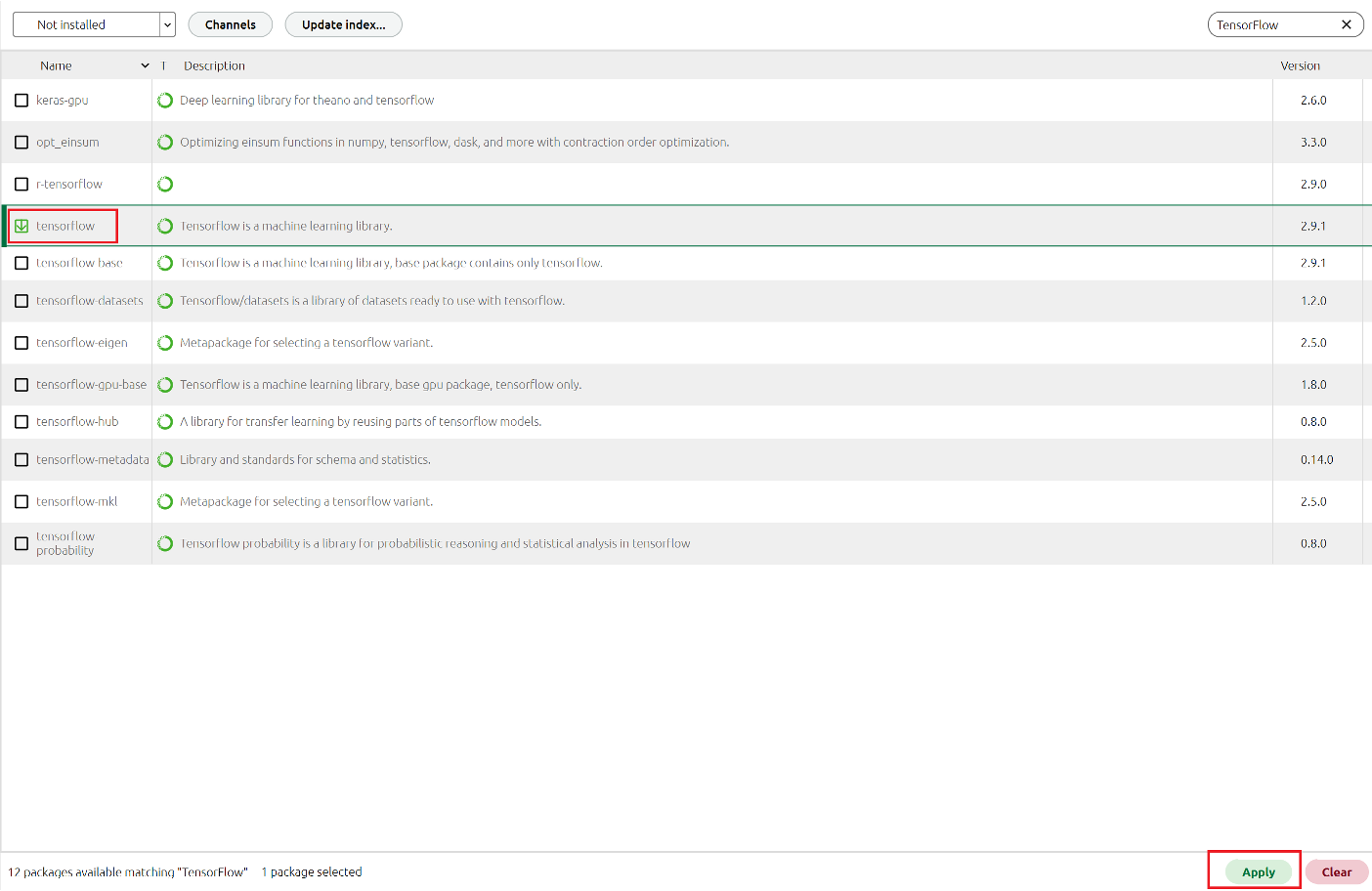Image resolution: width=1372 pixels, height=891 pixels.
Task: Tick the tensorflow-mkl package checkbox
Action: pos(21,502)
